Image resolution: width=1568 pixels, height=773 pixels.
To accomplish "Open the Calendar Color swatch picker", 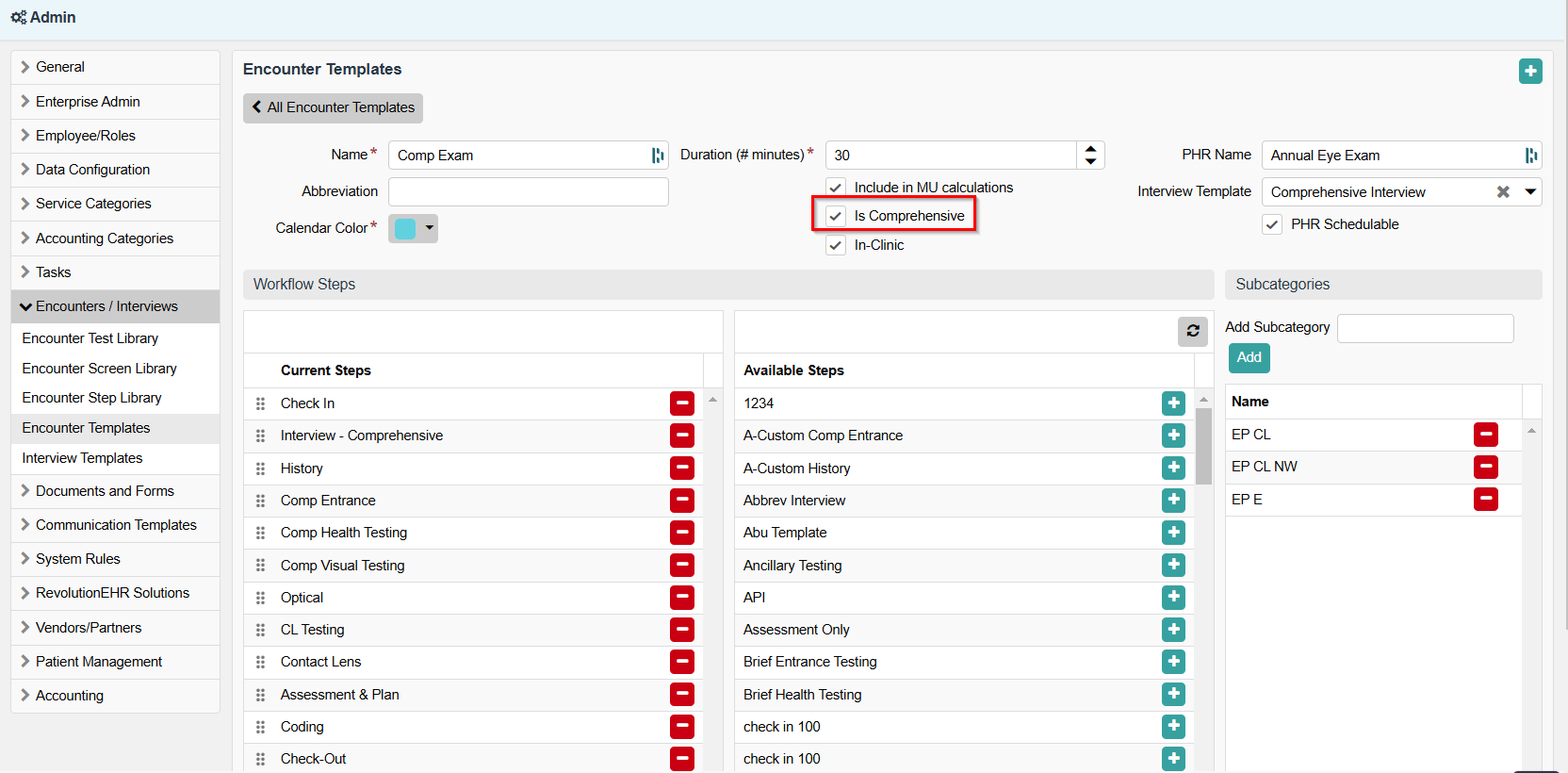I will click(413, 228).
